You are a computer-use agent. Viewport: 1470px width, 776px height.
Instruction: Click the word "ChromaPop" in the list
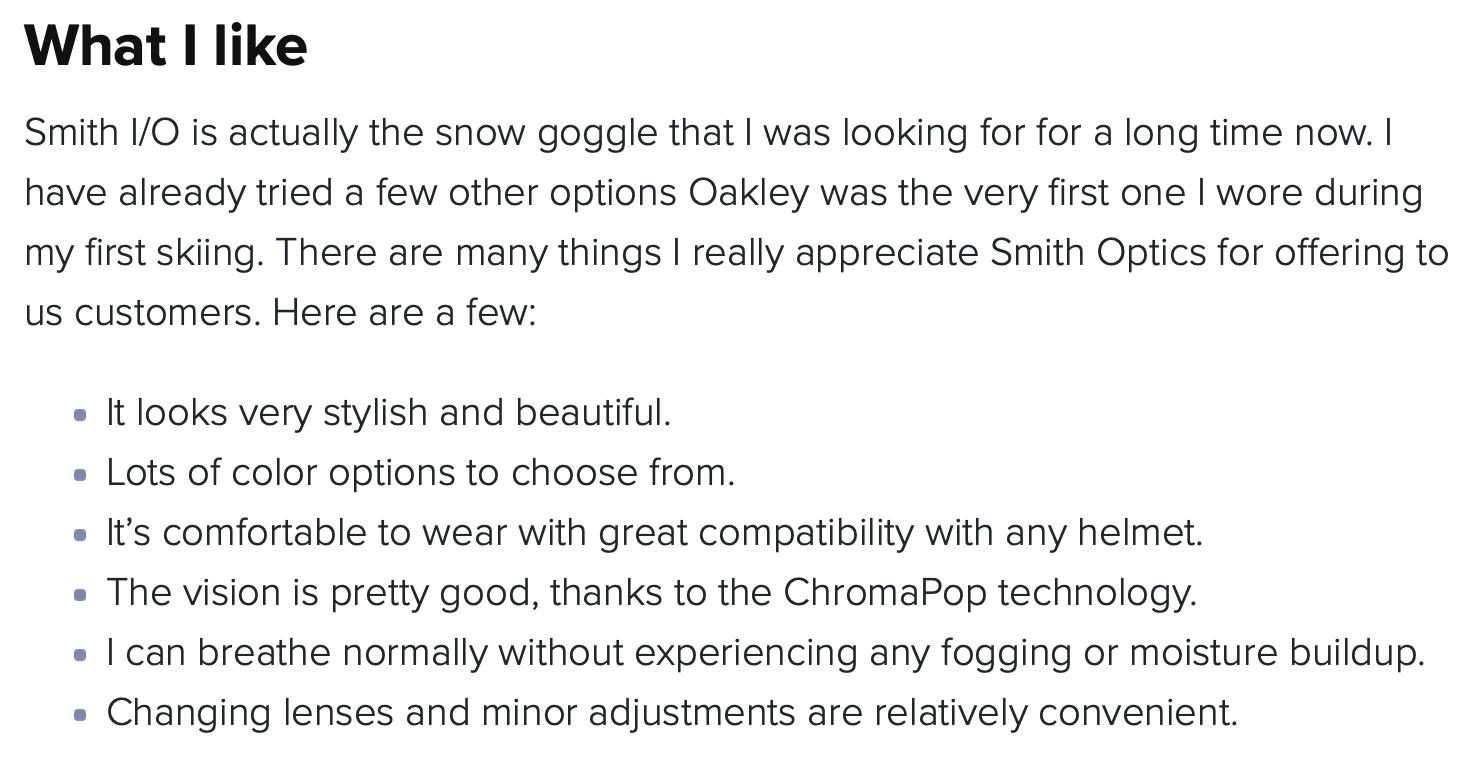[x=884, y=593]
